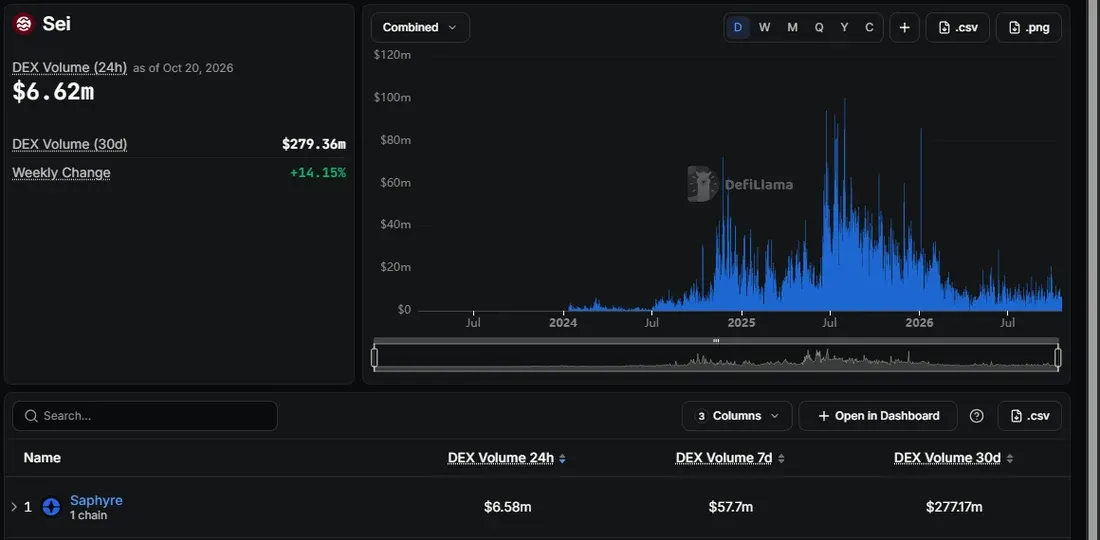This screenshot has width=1100, height=540.
Task: Select the C cumulative interval
Action: coord(869,27)
